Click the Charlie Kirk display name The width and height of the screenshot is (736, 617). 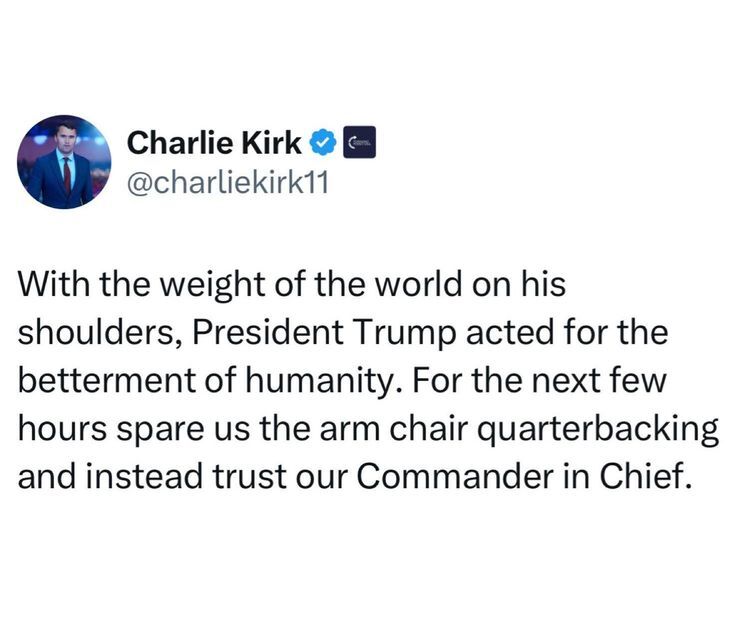coord(214,142)
